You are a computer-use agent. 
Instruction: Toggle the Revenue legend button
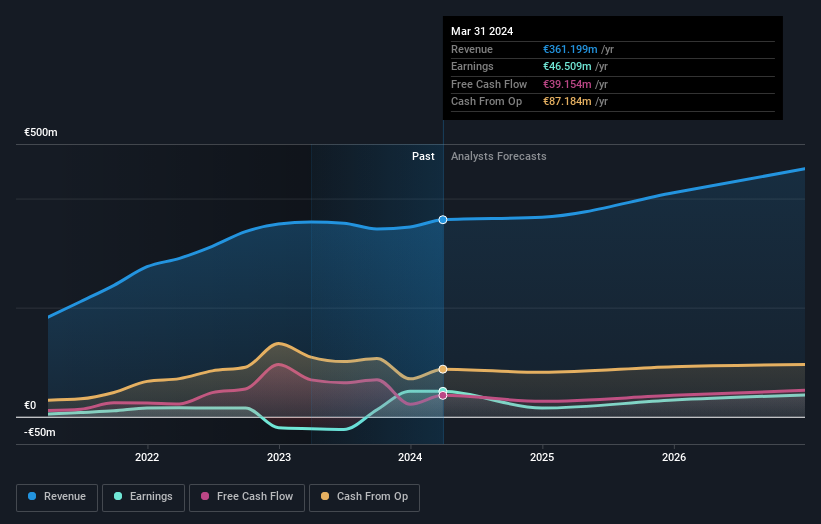pos(57,497)
